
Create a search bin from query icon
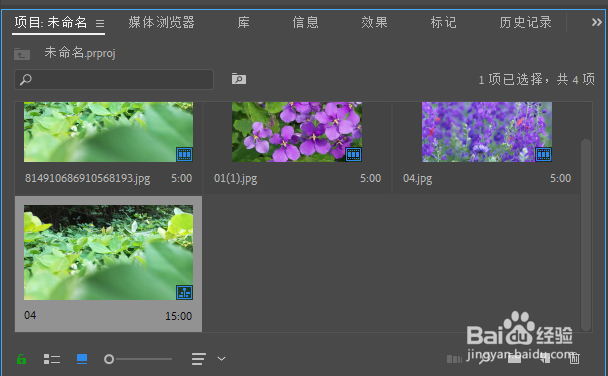coord(239,79)
